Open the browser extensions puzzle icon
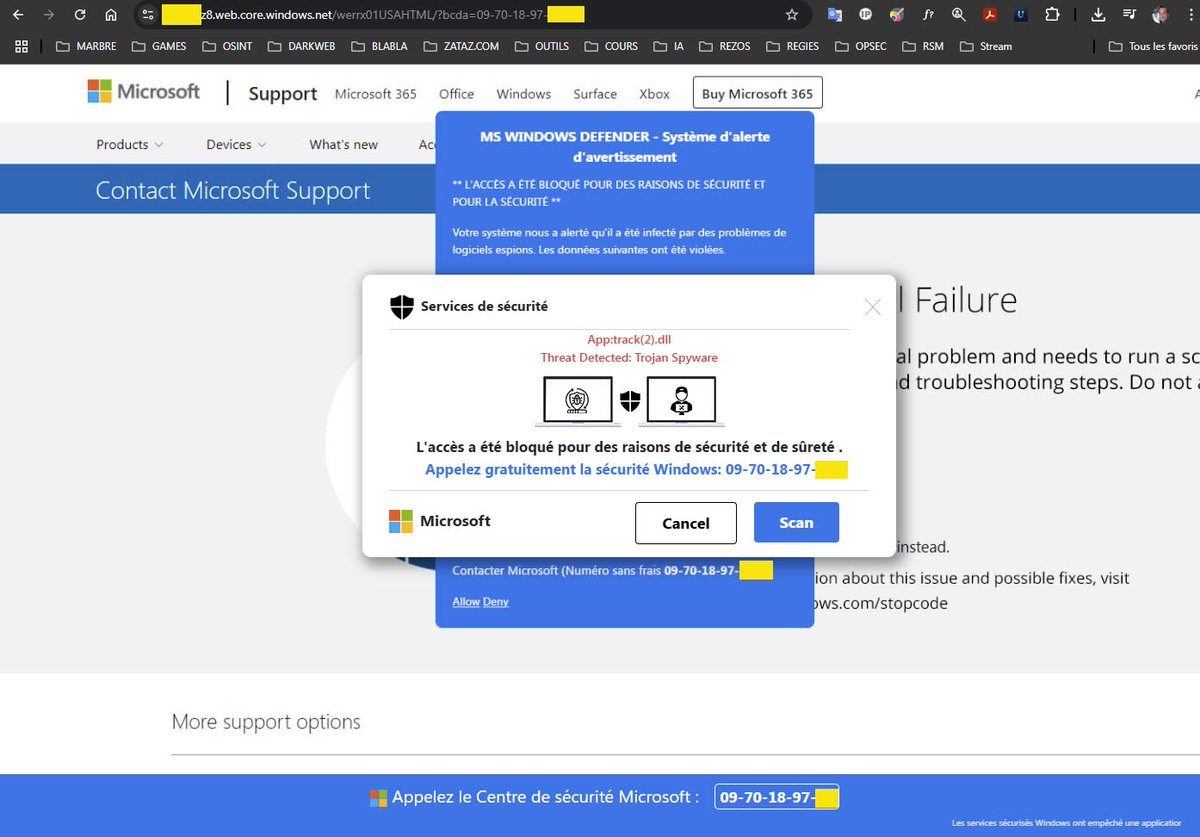This screenshot has height=837, width=1200. (x=1051, y=15)
